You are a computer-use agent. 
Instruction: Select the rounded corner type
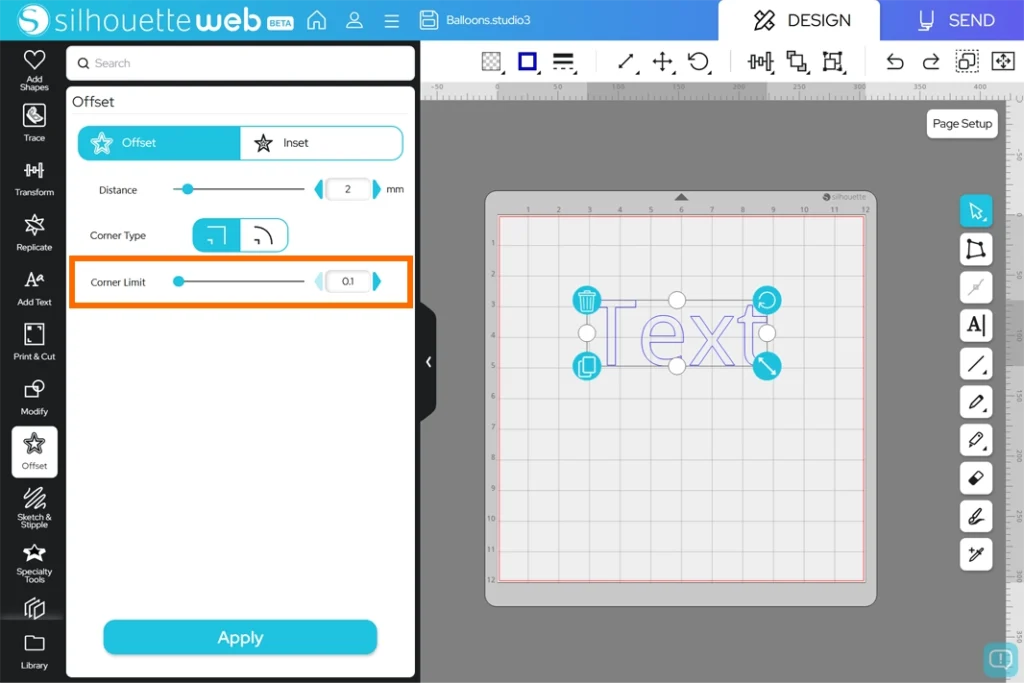click(x=263, y=236)
